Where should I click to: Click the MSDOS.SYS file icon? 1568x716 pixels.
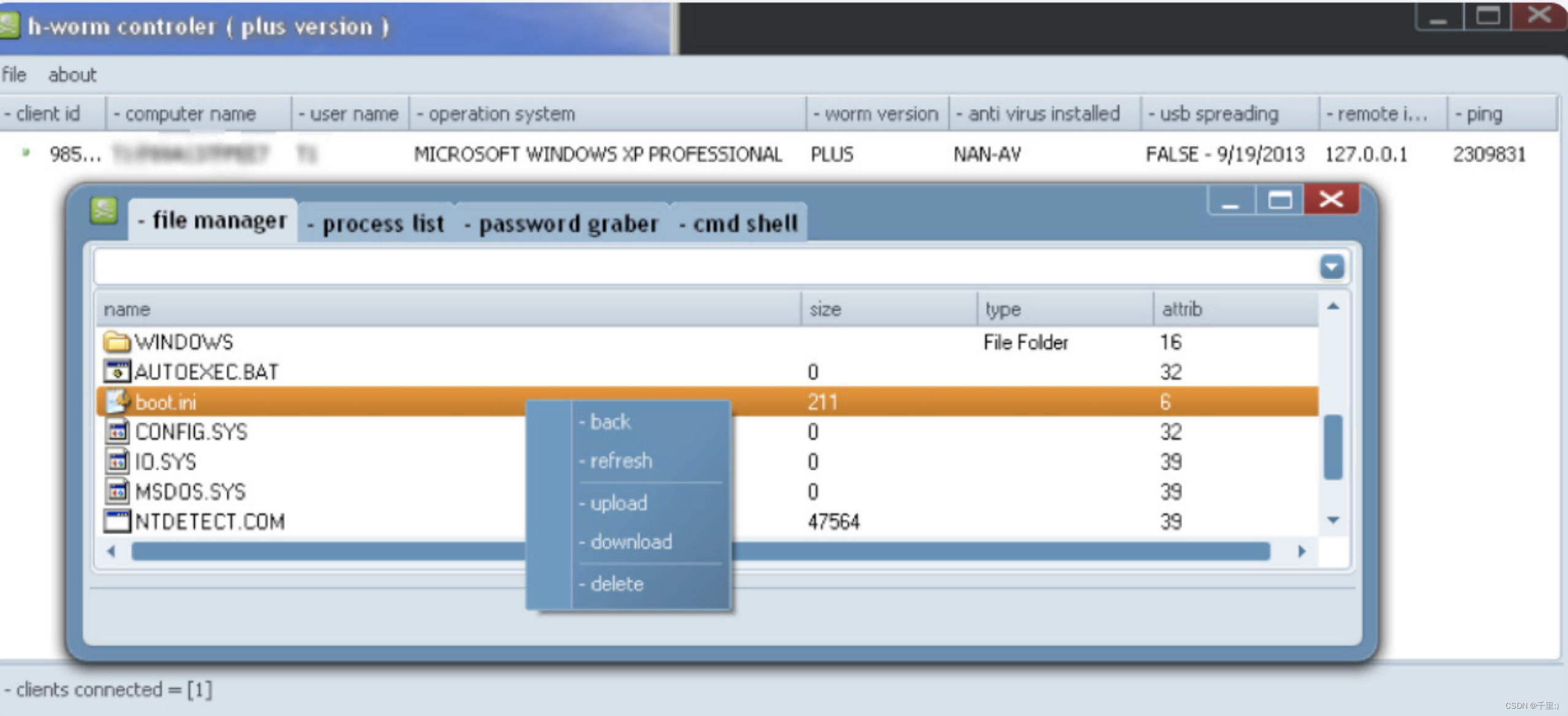click(116, 491)
